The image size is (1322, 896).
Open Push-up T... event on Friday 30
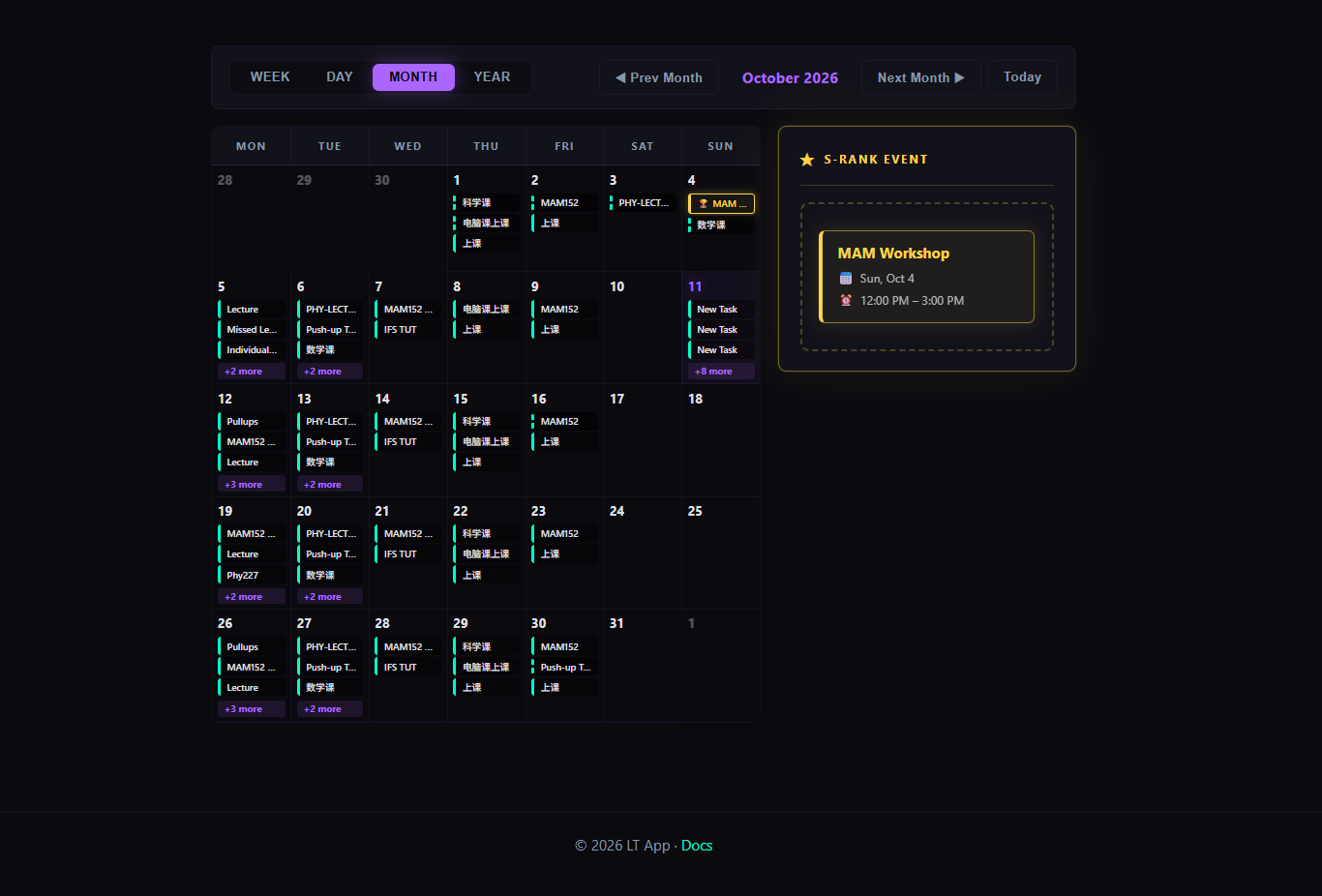[x=564, y=668]
